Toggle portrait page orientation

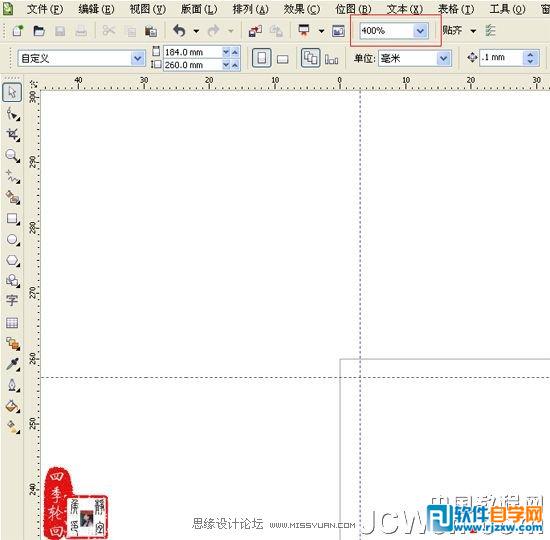click(x=262, y=58)
